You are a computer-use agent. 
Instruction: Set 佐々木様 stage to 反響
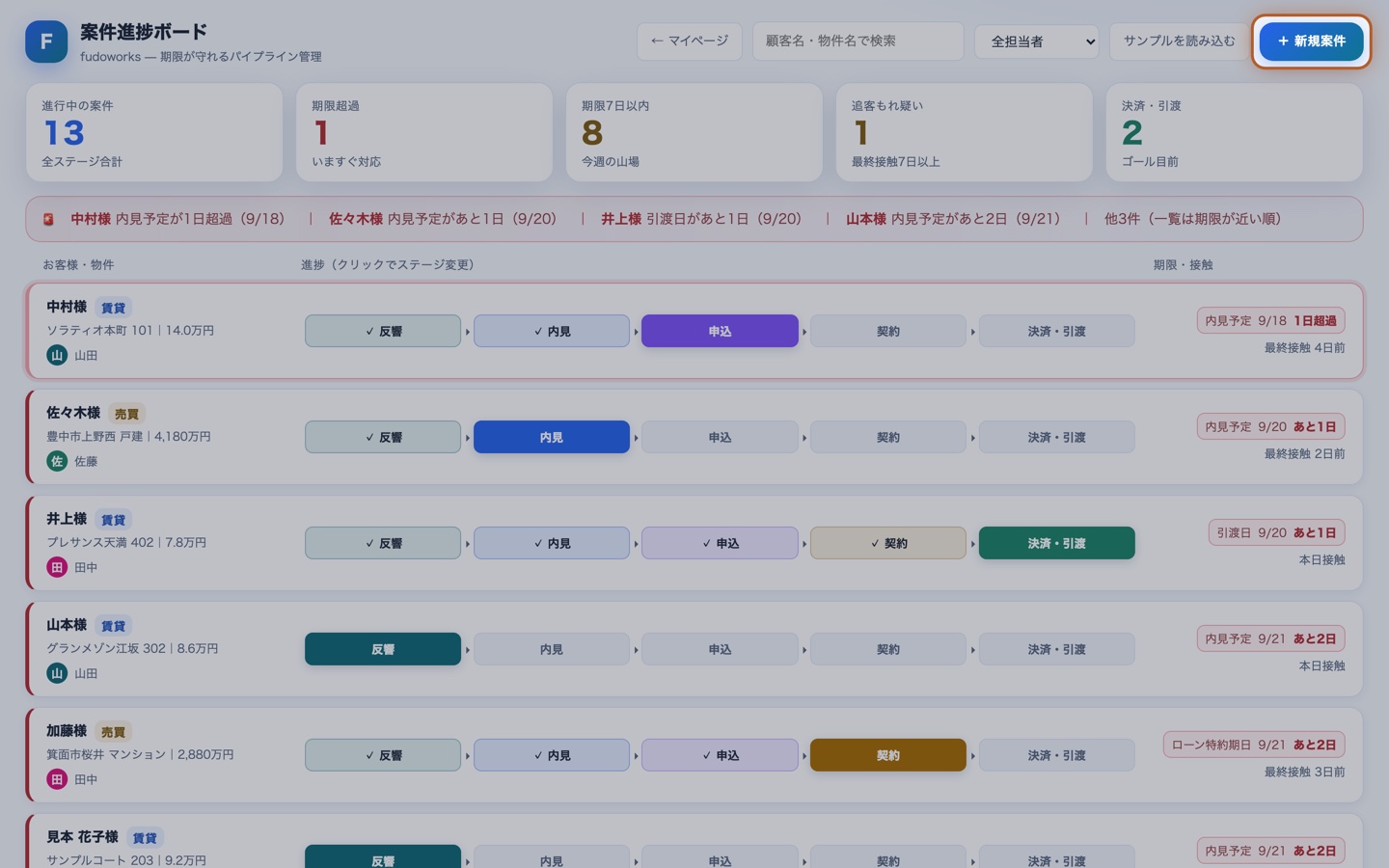(x=383, y=437)
